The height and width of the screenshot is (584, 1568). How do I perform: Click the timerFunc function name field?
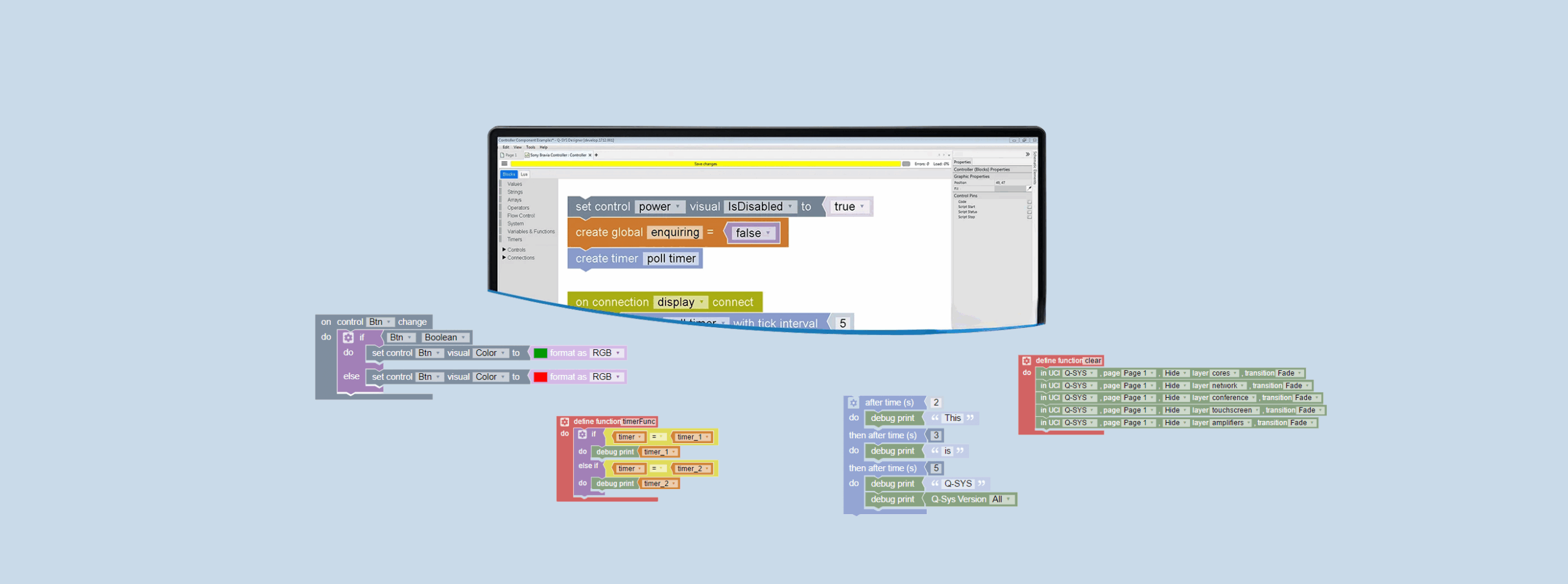[639, 422]
